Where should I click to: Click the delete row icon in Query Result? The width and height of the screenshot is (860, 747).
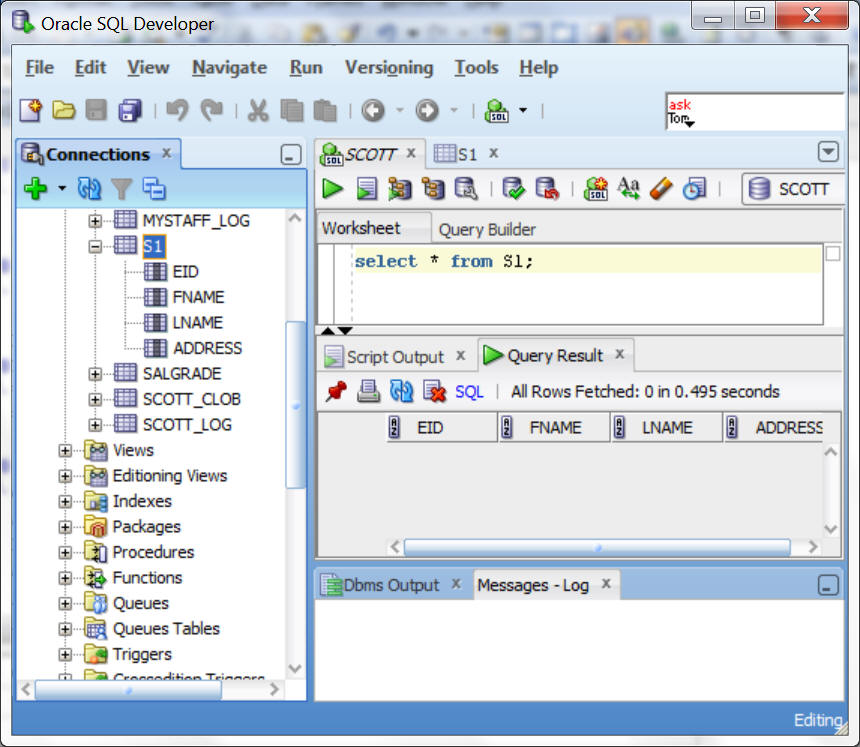click(x=434, y=392)
